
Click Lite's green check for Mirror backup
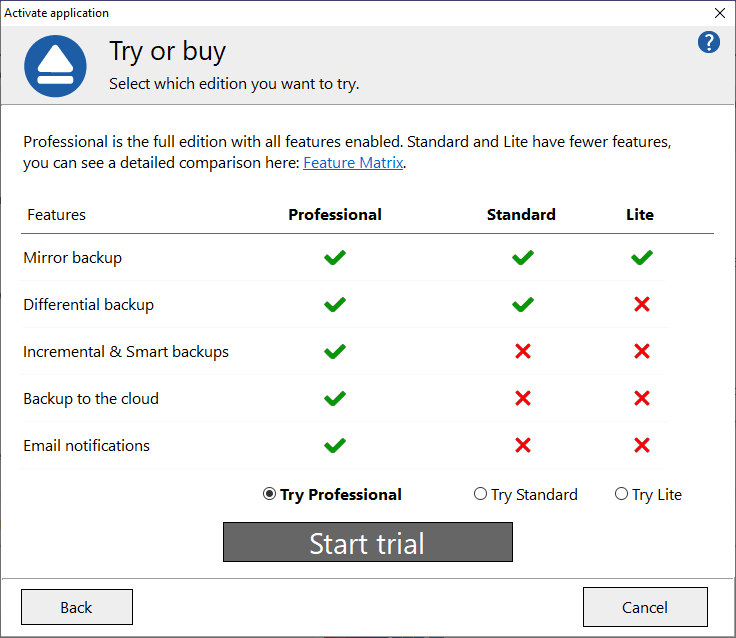[x=642, y=257]
